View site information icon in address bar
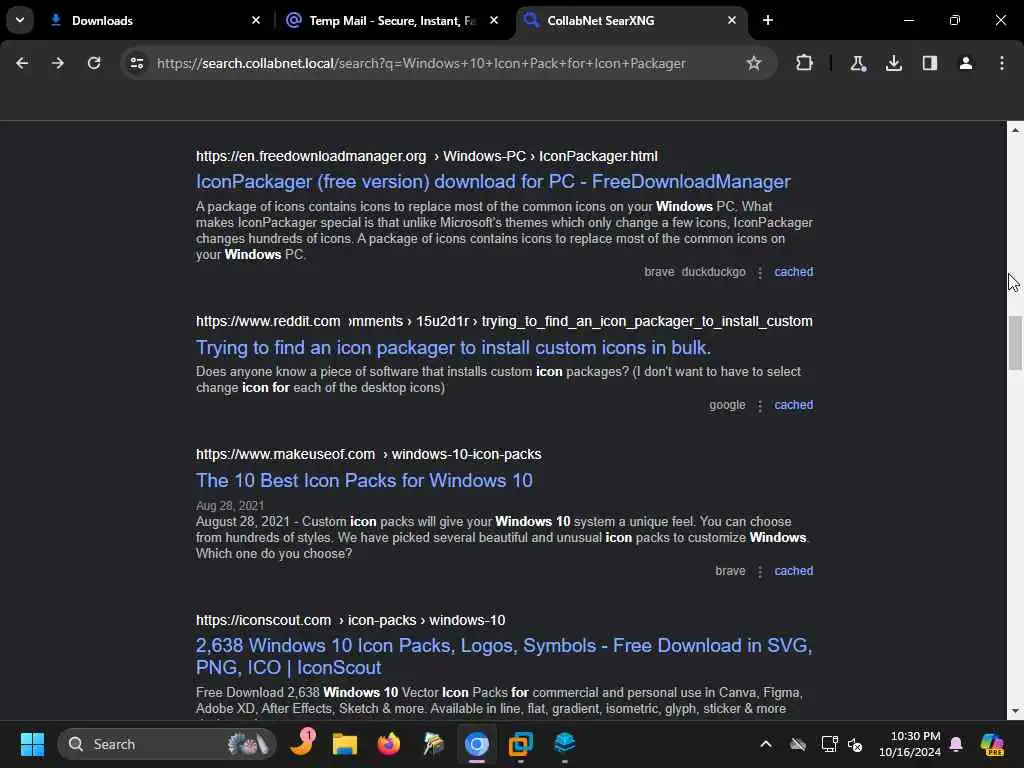Screen dimensions: 1024x768 pos(136,63)
